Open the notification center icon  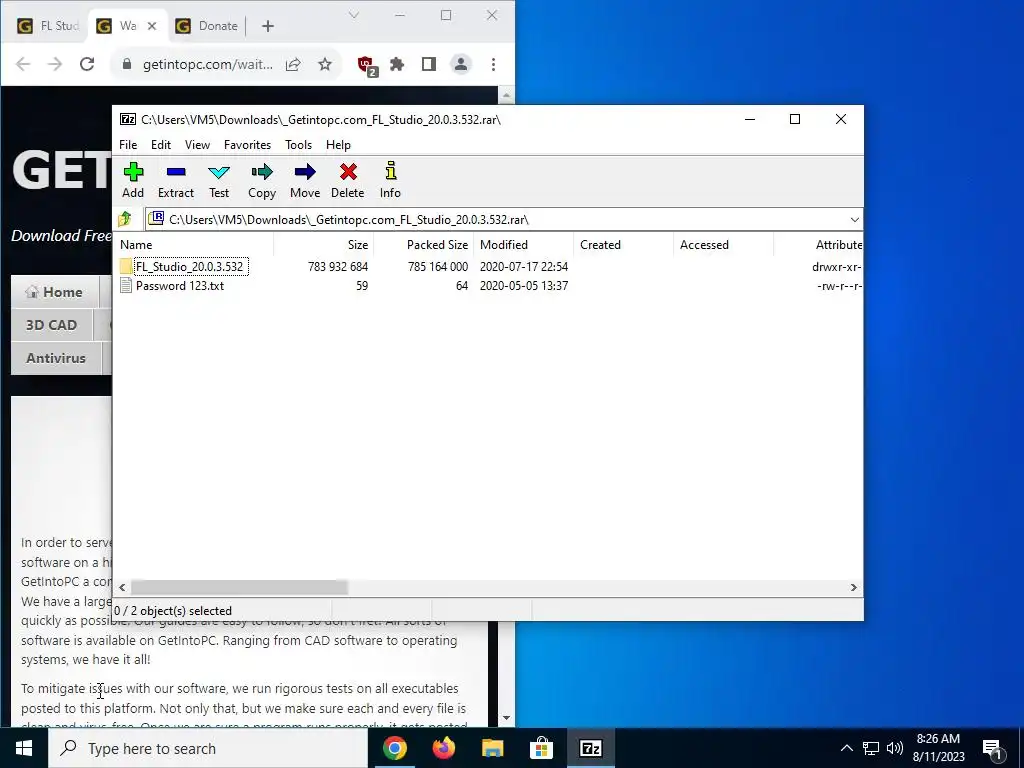(x=993, y=748)
